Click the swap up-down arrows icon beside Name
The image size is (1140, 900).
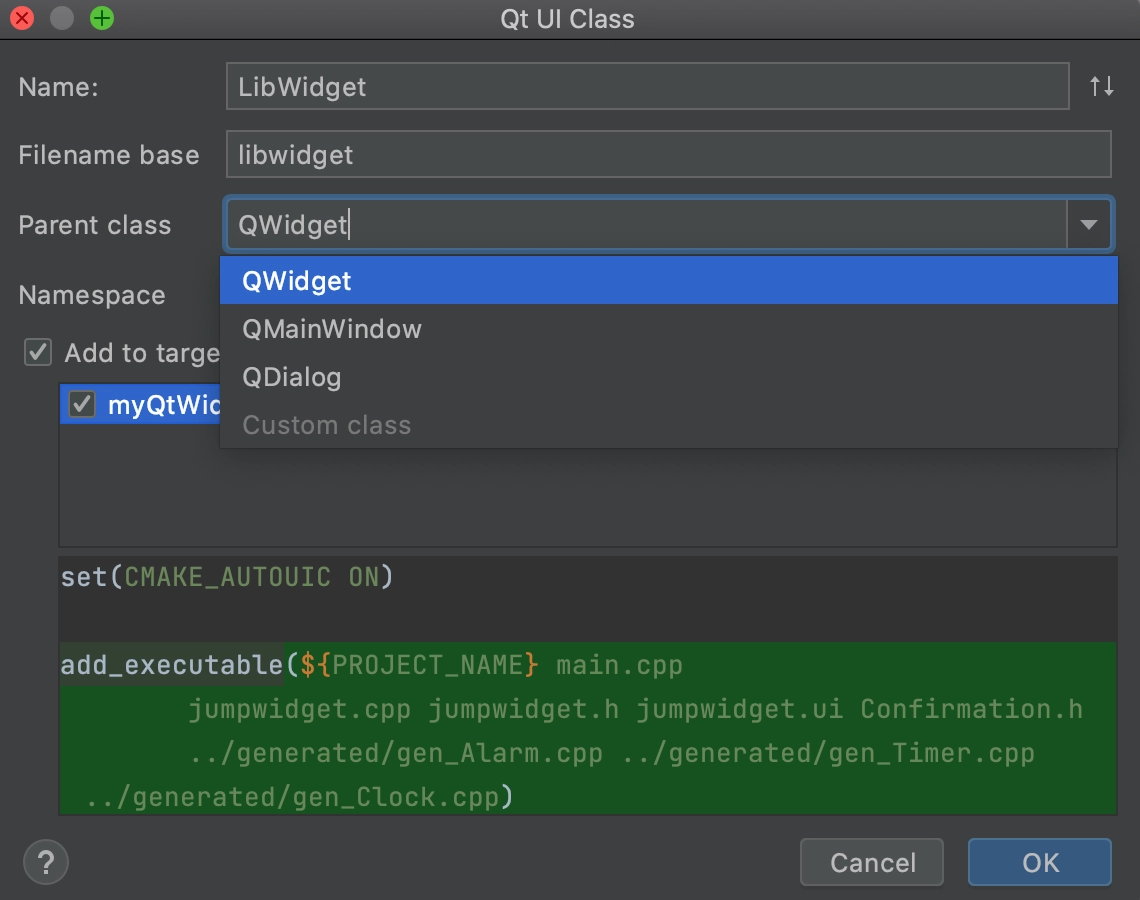1101,87
